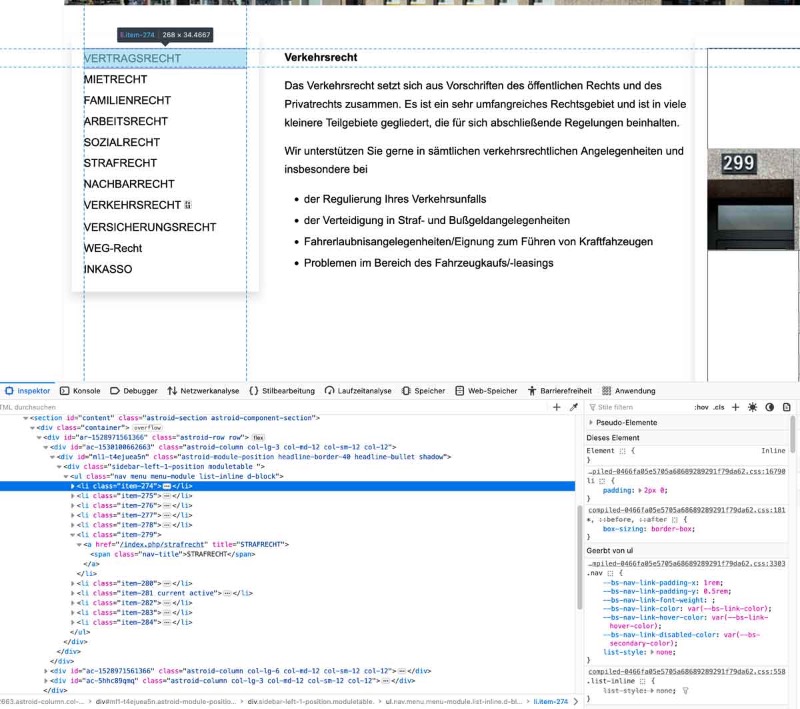
Task: Expand the li item-283 node
Action: 72,613
